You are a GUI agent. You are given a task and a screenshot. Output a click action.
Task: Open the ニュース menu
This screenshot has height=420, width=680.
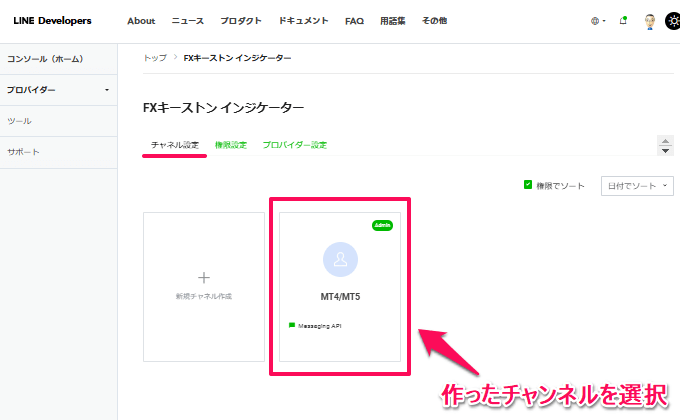pyautogui.click(x=187, y=21)
